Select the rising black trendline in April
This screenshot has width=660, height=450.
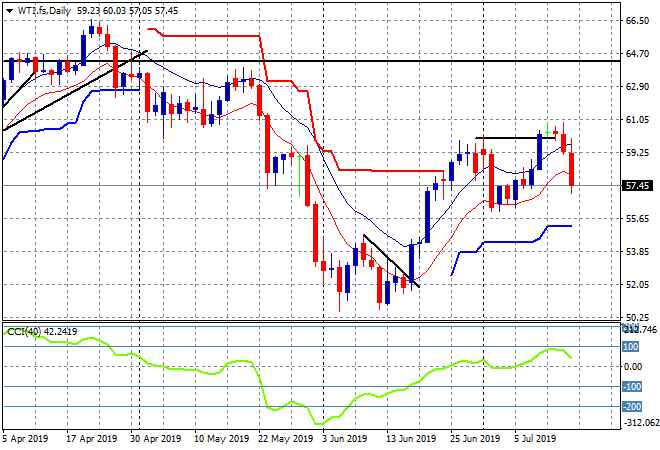pos(76,91)
